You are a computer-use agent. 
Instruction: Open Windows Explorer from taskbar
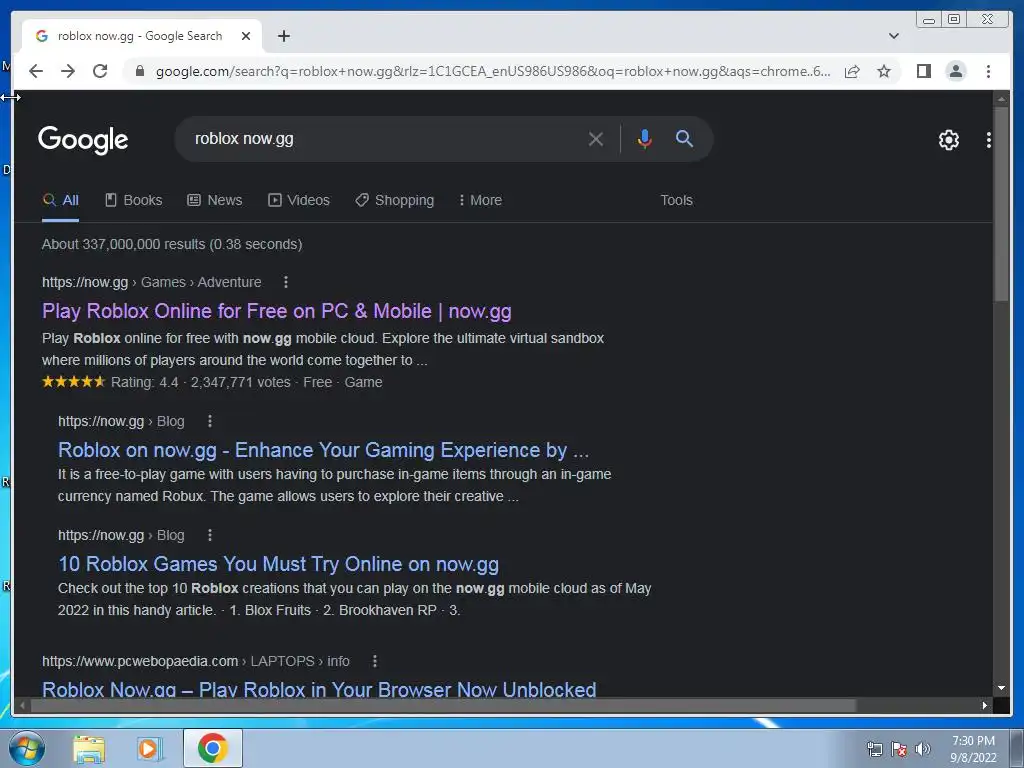click(89, 749)
